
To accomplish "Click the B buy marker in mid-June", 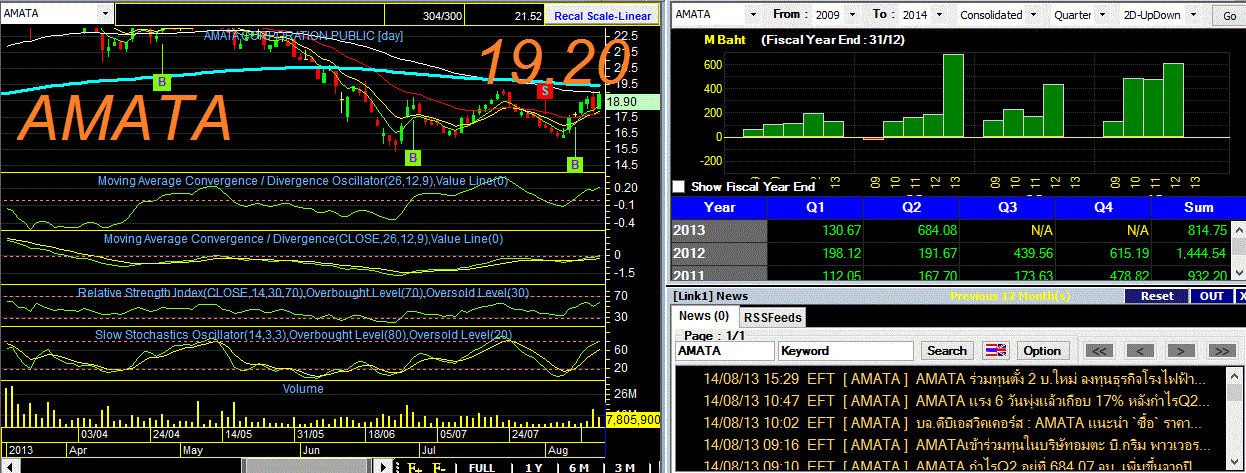I will 413,157.
